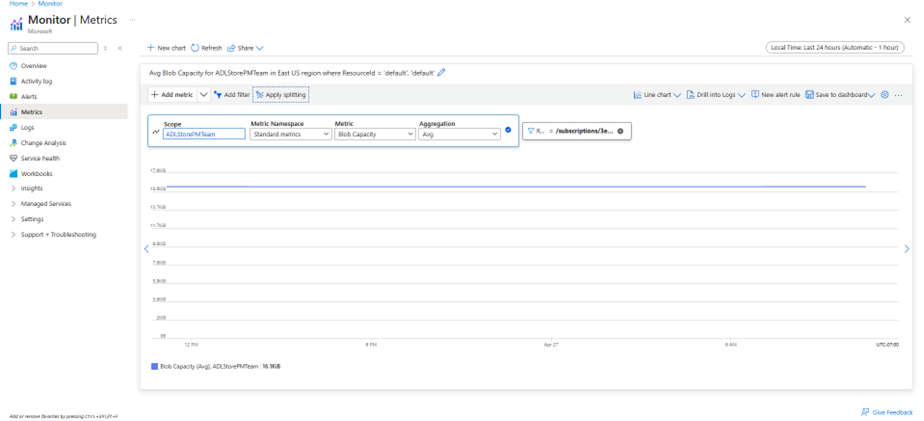Open the Save to dashboard dropdown
Screen dimensions: 924x421
coord(840,94)
